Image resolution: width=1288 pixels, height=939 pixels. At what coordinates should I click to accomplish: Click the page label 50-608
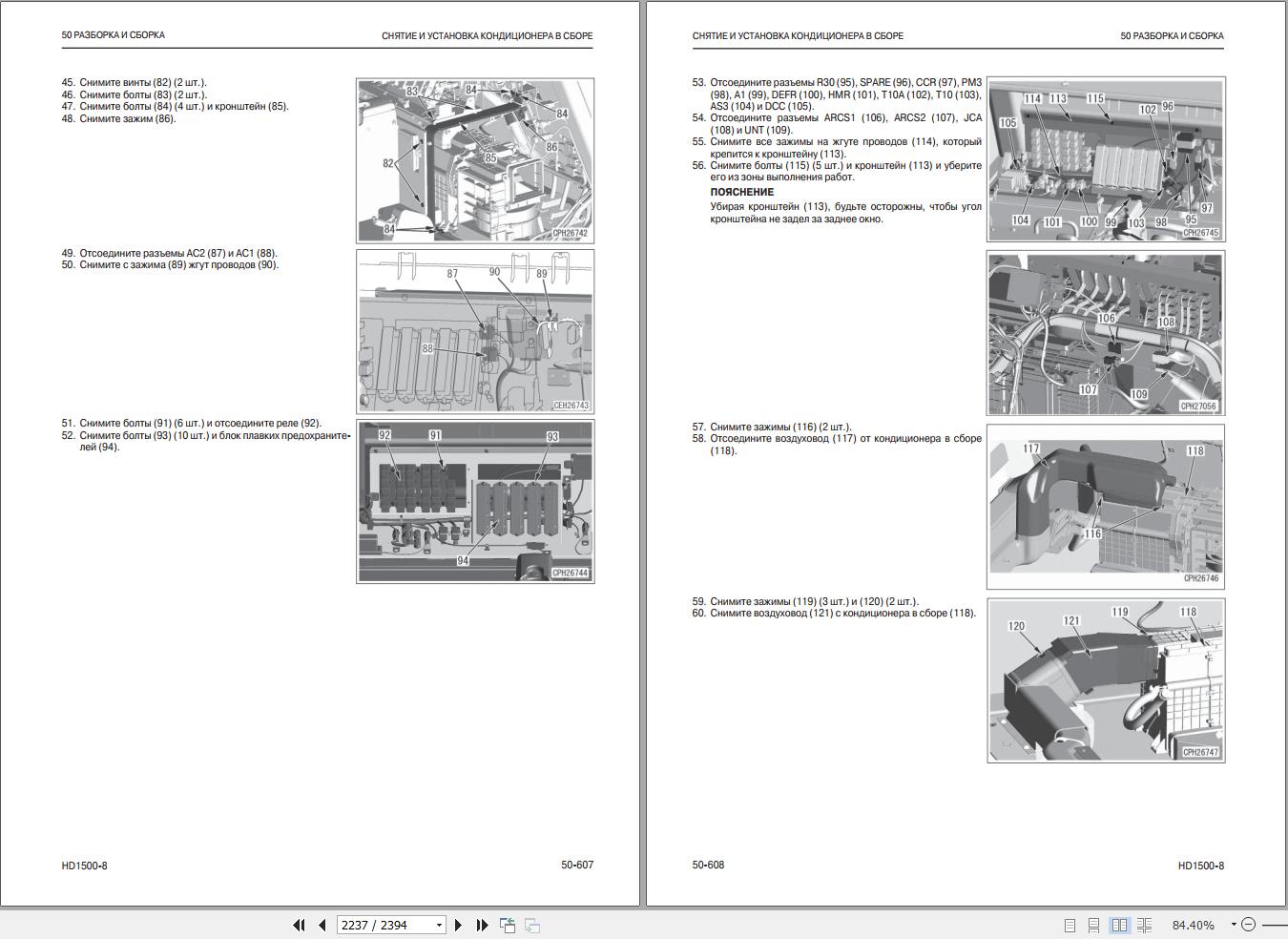(708, 864)
